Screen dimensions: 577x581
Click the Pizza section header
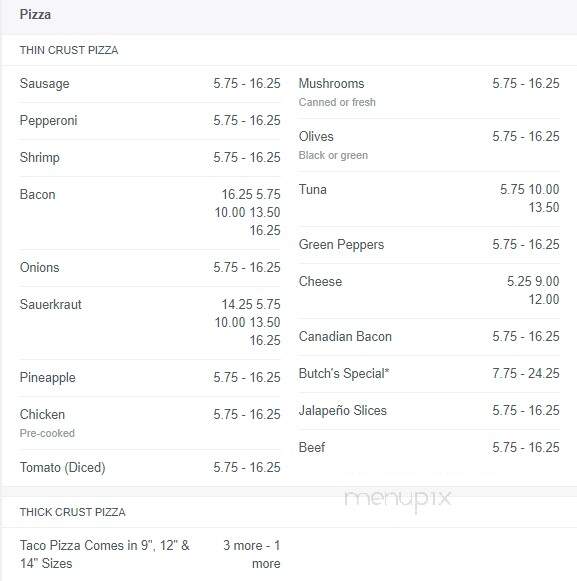(35, 14)
